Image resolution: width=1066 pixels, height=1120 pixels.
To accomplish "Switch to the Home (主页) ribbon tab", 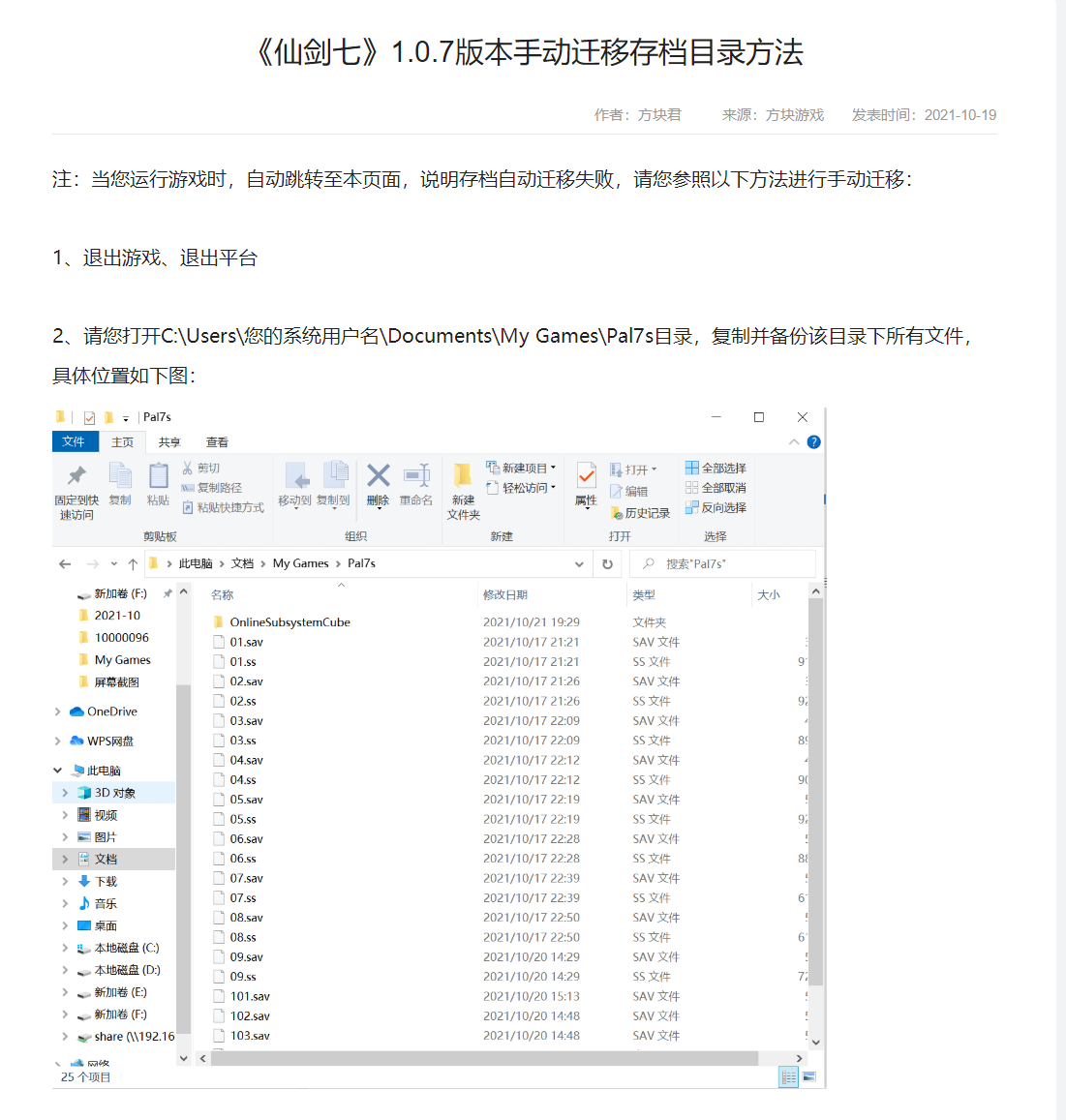I will (x=122, y=442).
